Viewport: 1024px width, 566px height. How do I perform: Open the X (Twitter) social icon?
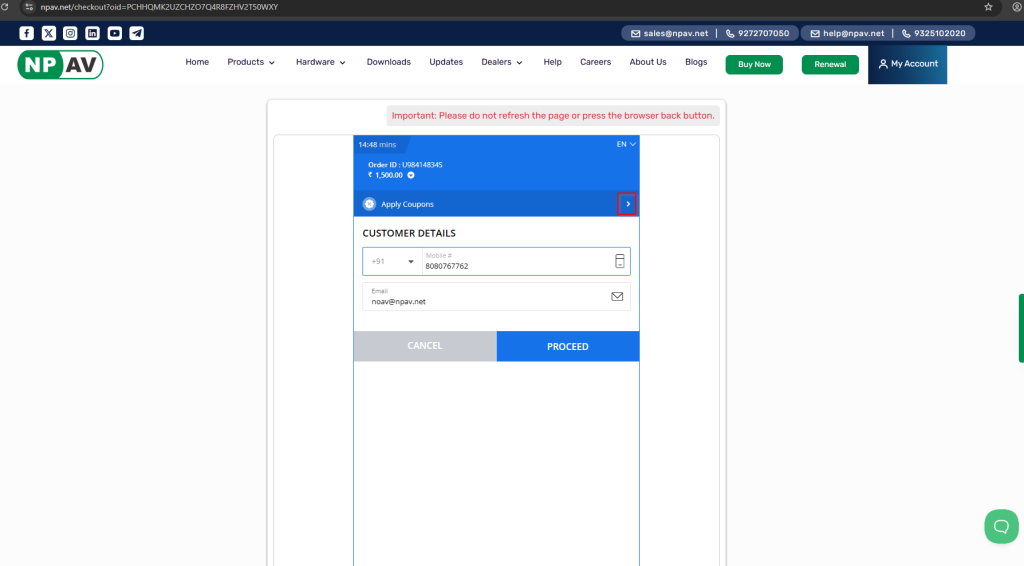click(x=48, y=33)
